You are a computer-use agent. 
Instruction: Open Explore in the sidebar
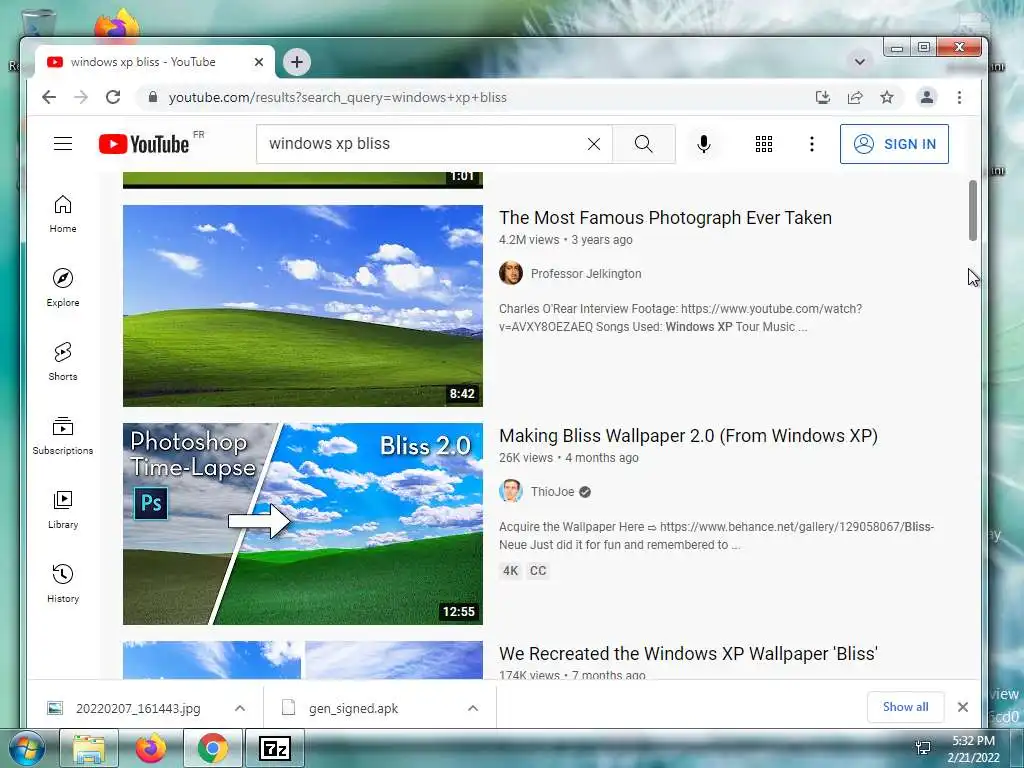(63, 287)
